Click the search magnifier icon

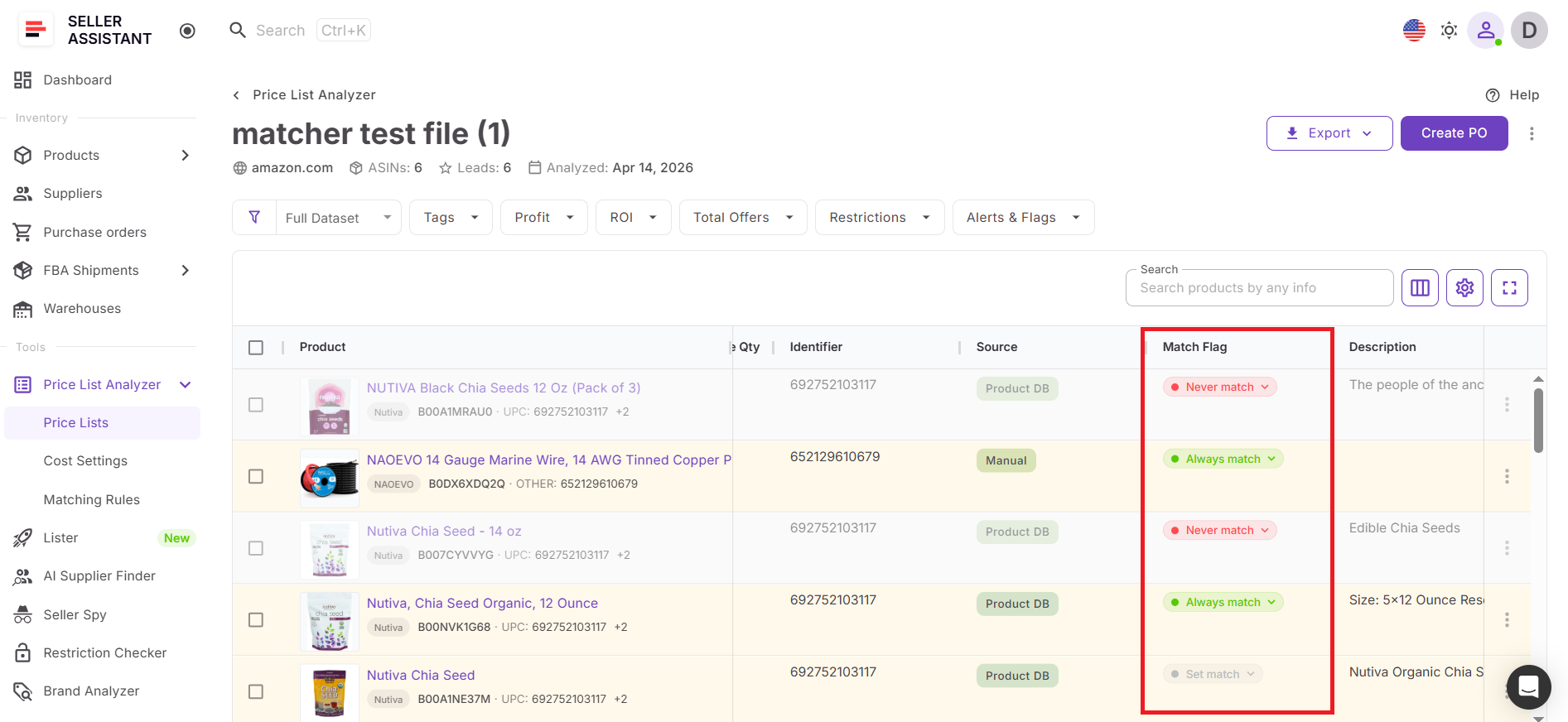(238, 31)
